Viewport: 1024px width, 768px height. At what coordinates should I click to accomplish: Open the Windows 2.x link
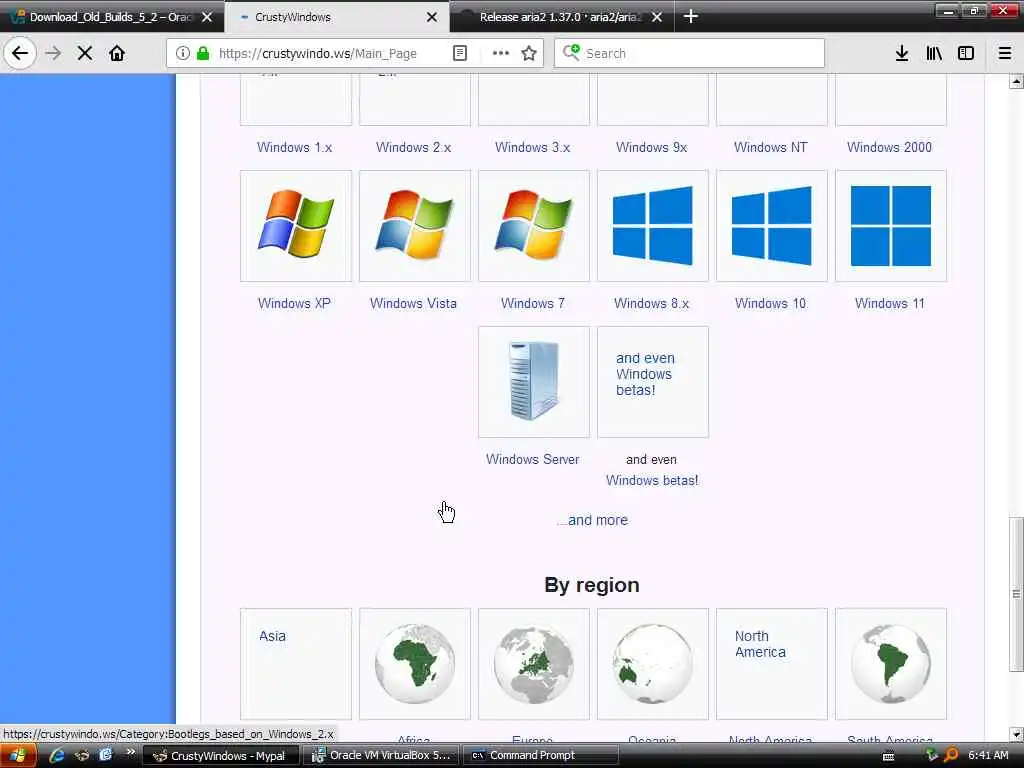413,147
